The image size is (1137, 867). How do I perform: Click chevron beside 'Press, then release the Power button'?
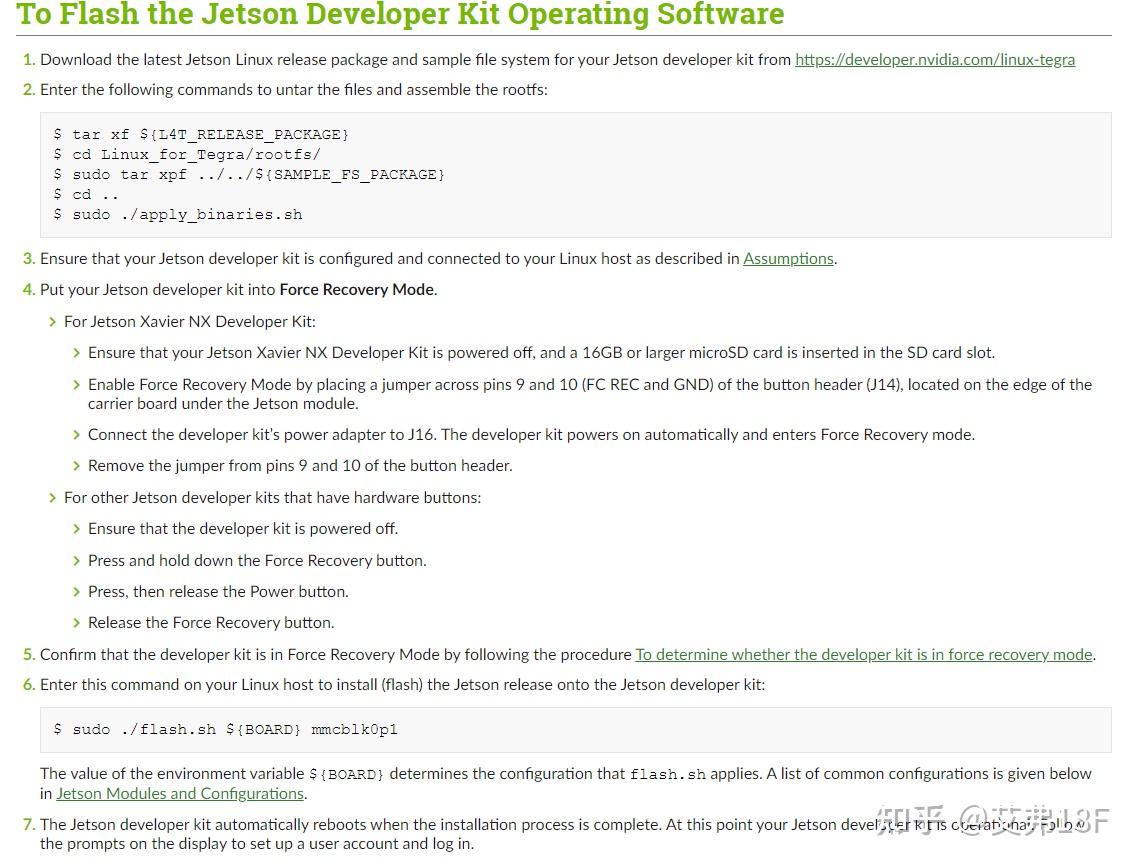point(76,592)
